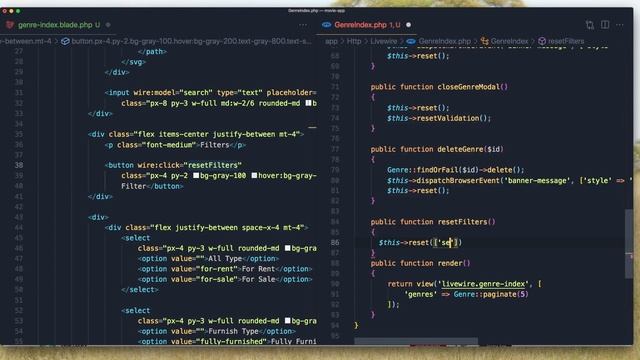Click line number 86 in right editor

click(x=335, y=242)
